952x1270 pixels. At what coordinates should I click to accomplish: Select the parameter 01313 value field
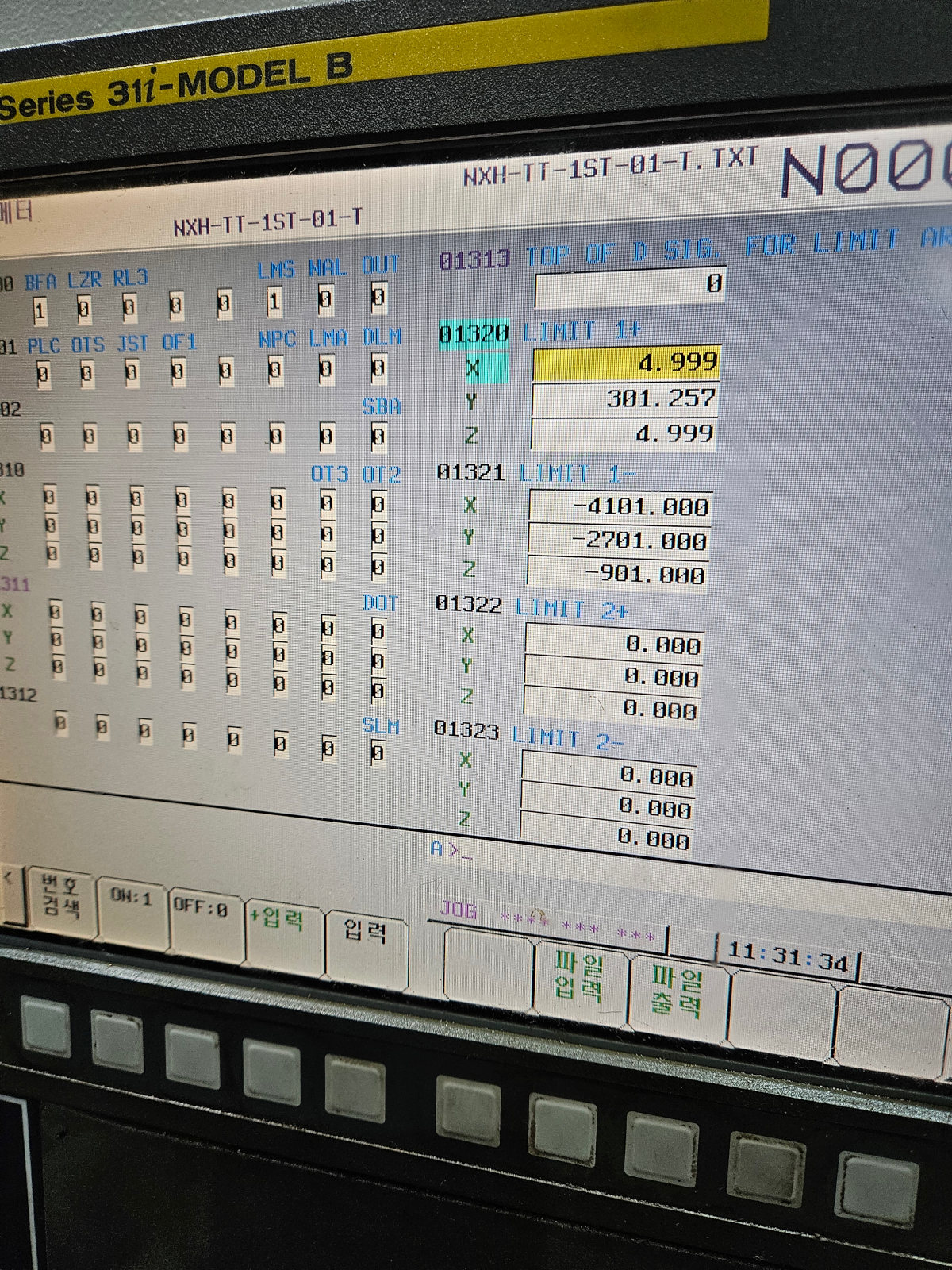pos(631,285)
